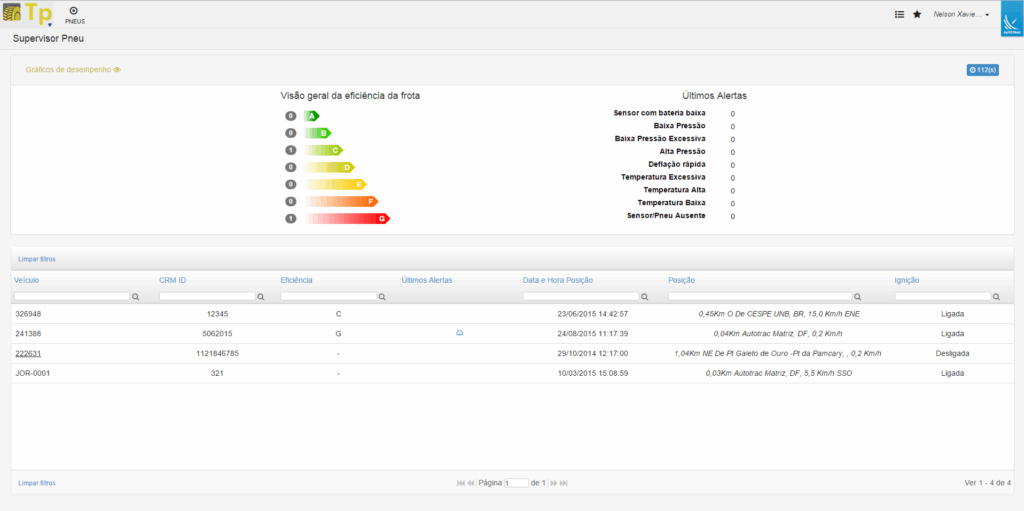Jump to last page in pager
Screen dimensions: 1024x511
point(564,483)
